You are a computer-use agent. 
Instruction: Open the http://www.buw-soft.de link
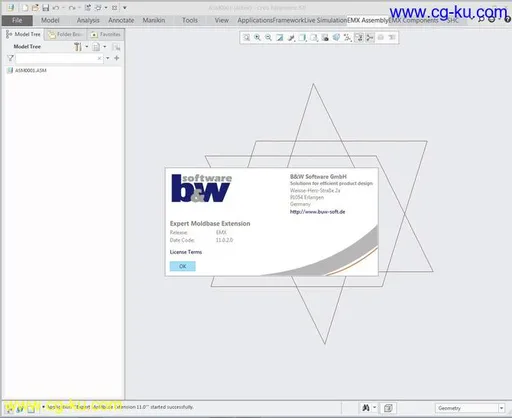(x=317, y=212)
